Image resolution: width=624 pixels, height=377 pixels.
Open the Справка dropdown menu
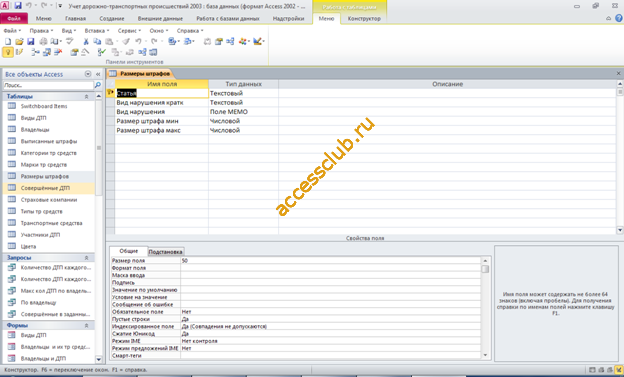click(x=190, y=31)
